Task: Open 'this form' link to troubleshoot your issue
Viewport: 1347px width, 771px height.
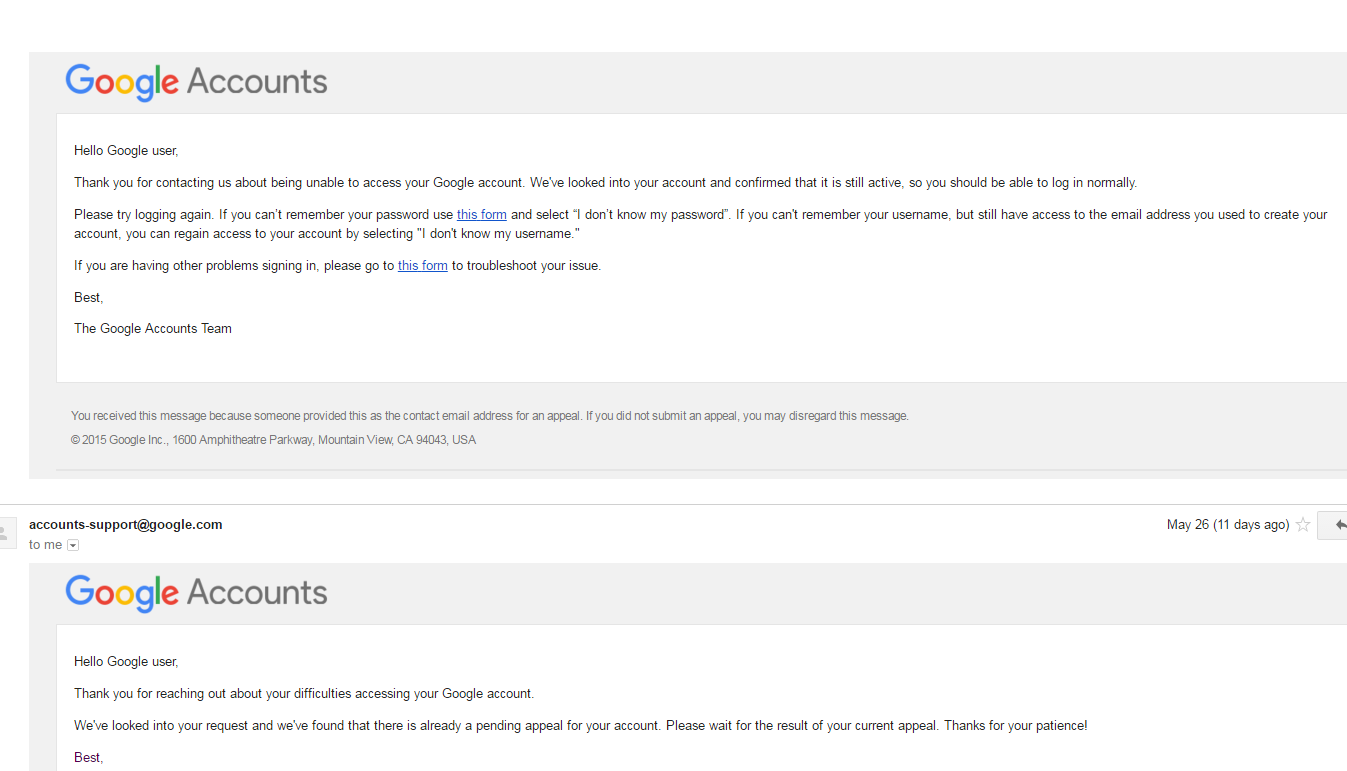Action: tap(423, 265)
